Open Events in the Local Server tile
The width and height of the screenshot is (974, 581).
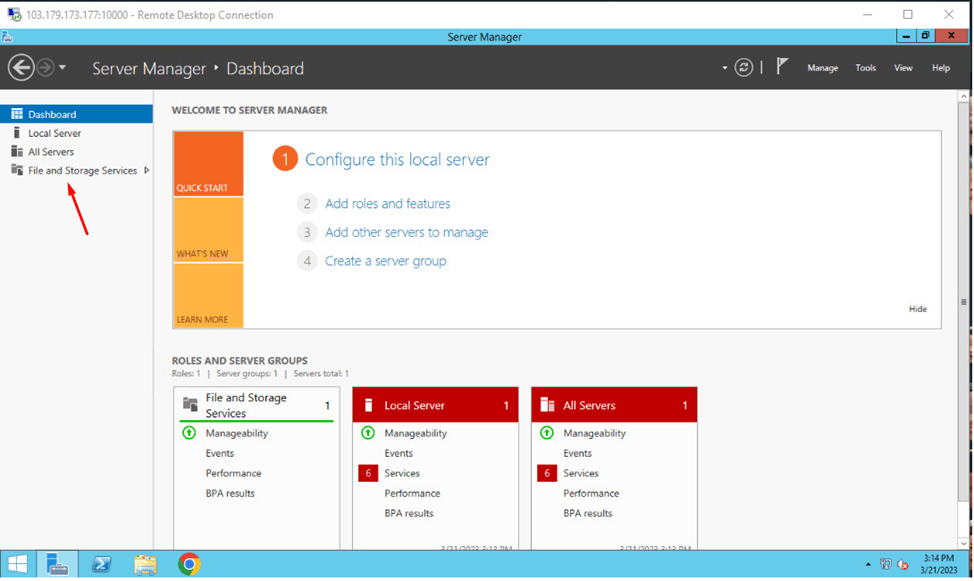coord(398,453)
